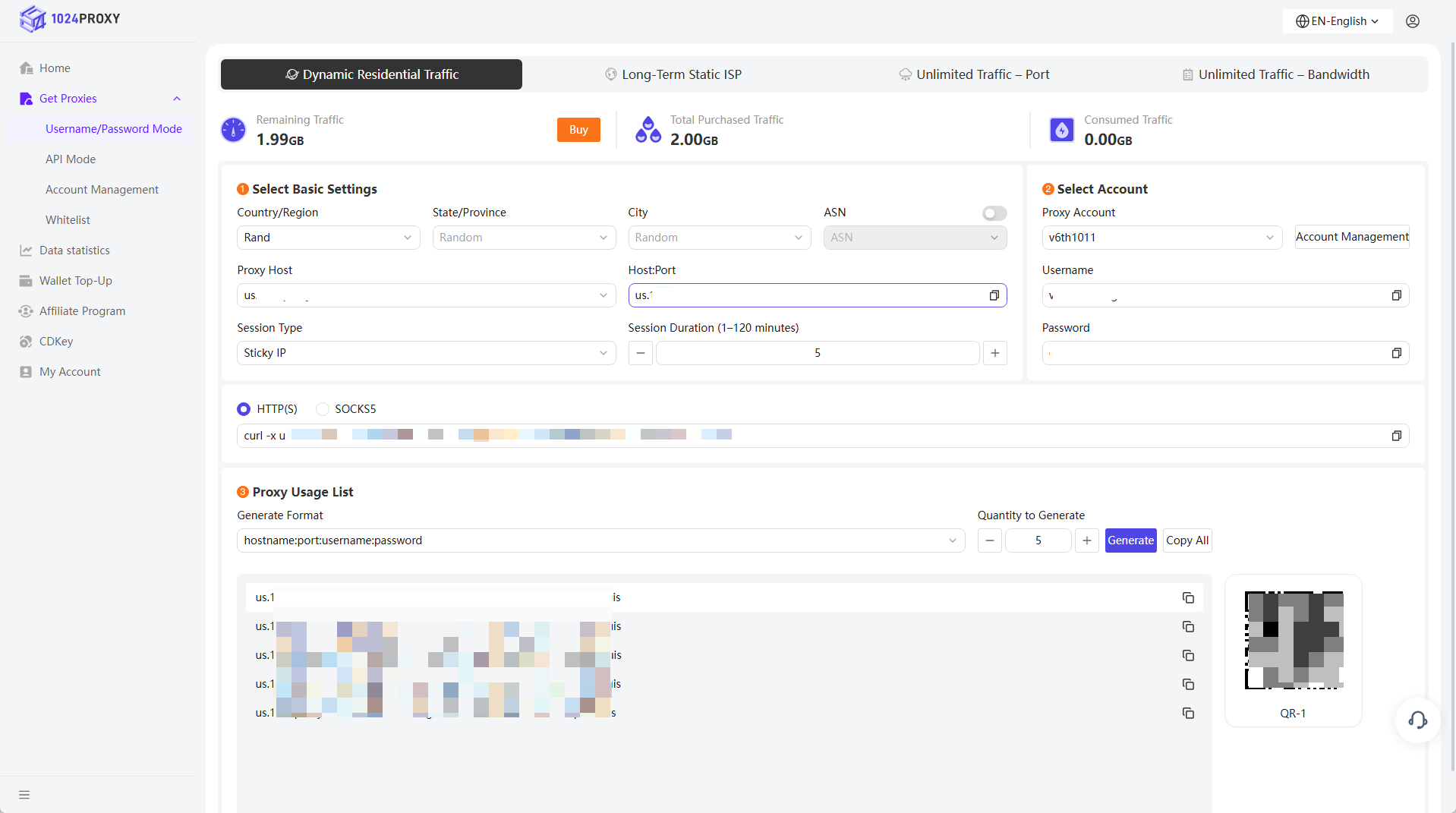This screenshot has width=1456, height=813.
Task: Select the SOCKS5 protocol option
Action: [323, 409]
